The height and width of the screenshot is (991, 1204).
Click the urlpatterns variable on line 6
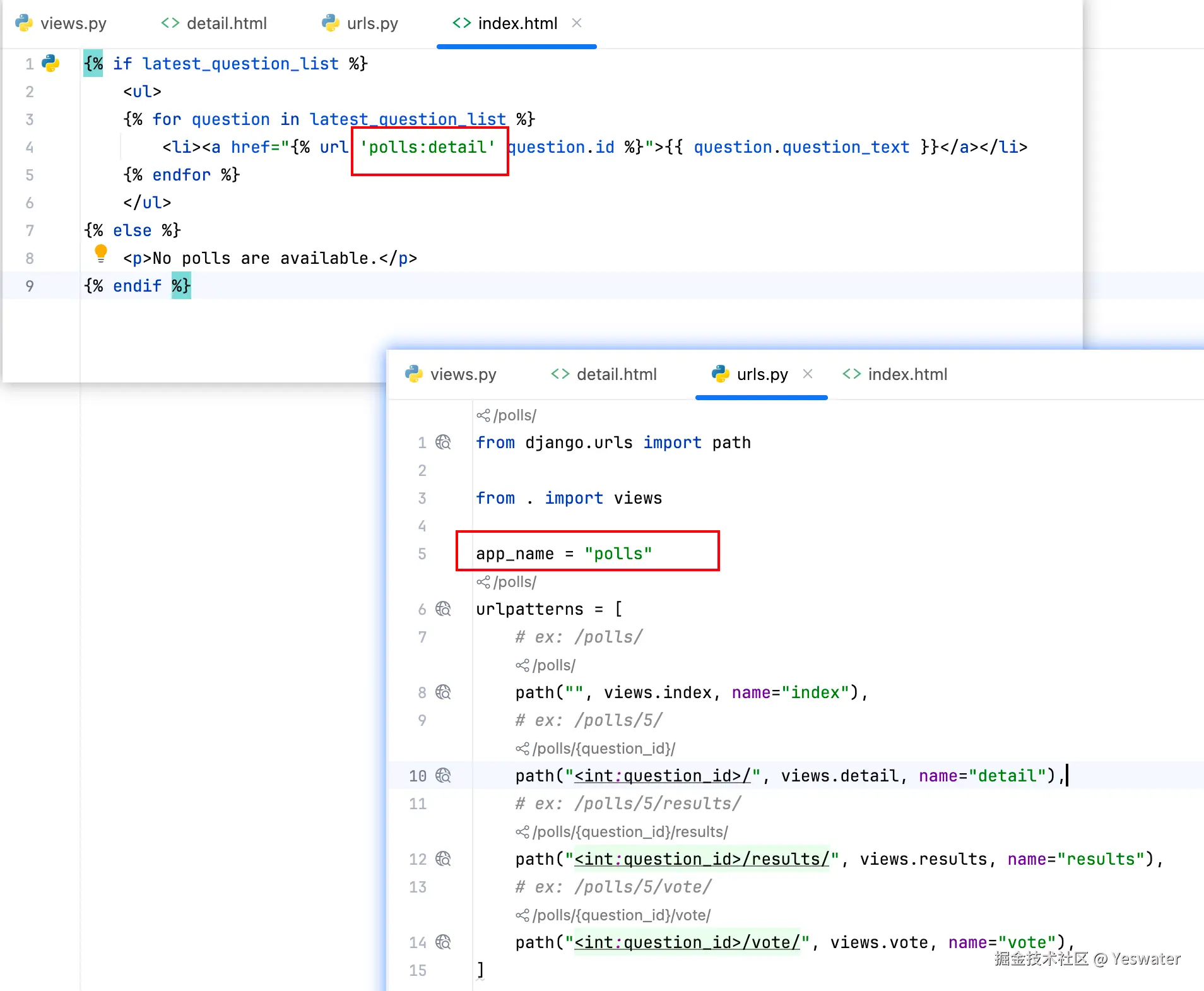pos(530,609)
